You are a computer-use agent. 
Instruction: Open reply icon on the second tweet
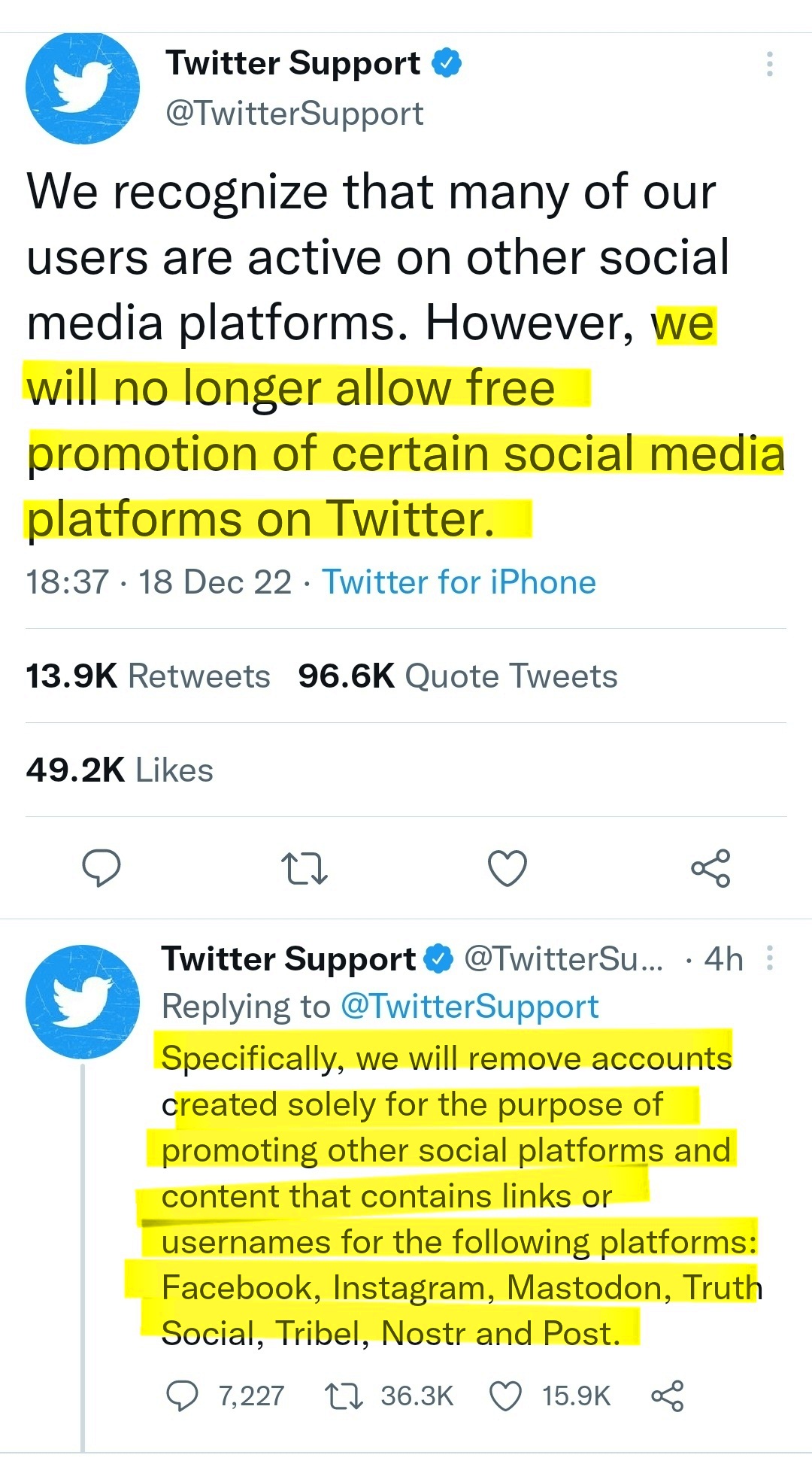pyautogui.click(x=182, y=1396)
